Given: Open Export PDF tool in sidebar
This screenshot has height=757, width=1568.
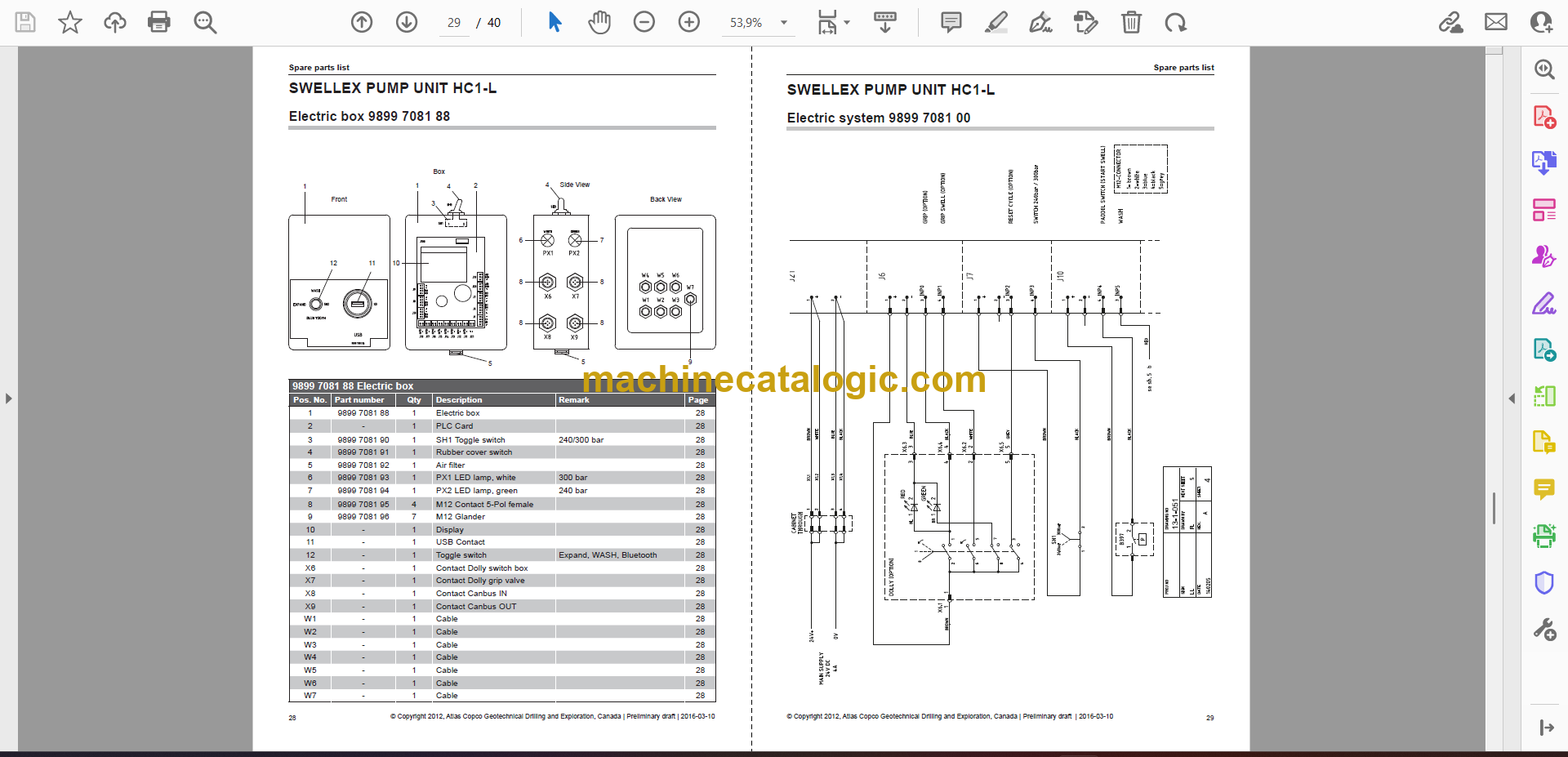Looking at the screenshot, I should point(1543,163).
